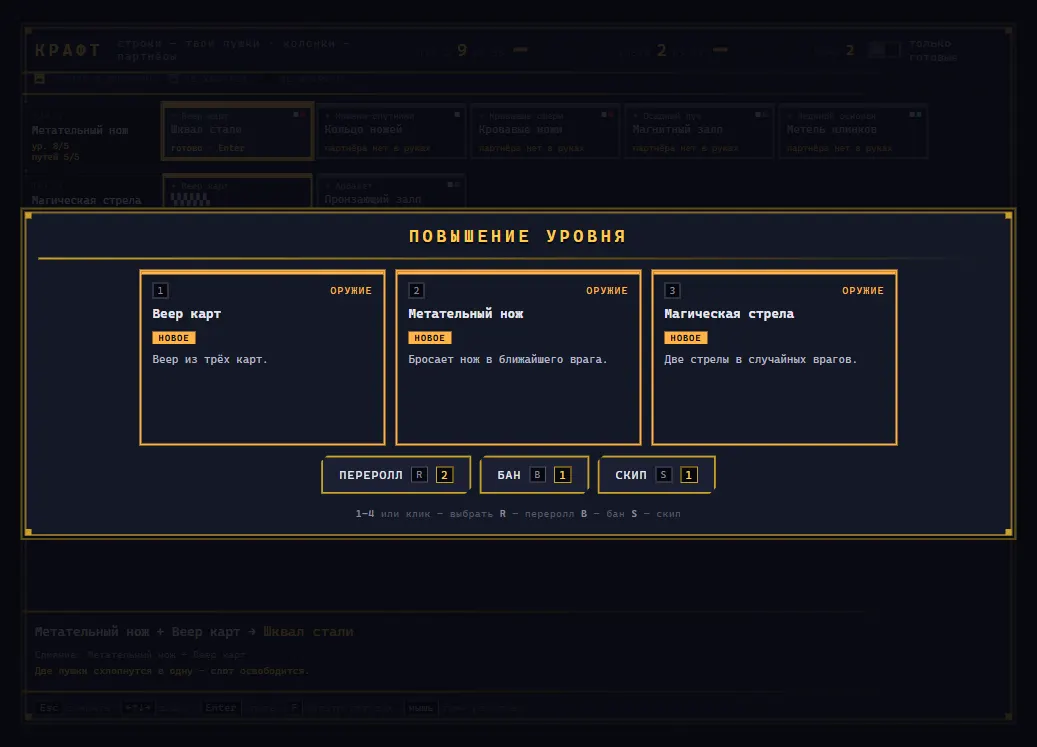Click the КРАФТ title in background panel
The height and width of the screenshot is (747, 1037).
tap(68, 50)
